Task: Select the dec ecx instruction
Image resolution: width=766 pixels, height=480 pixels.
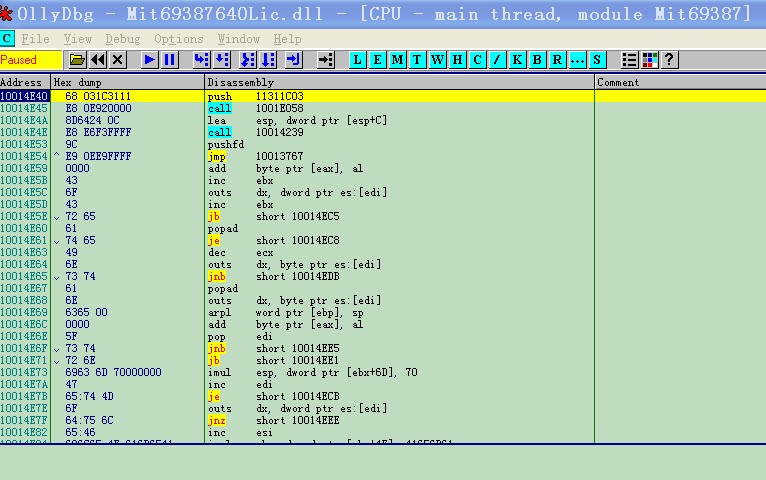Action: click(240, 252)
